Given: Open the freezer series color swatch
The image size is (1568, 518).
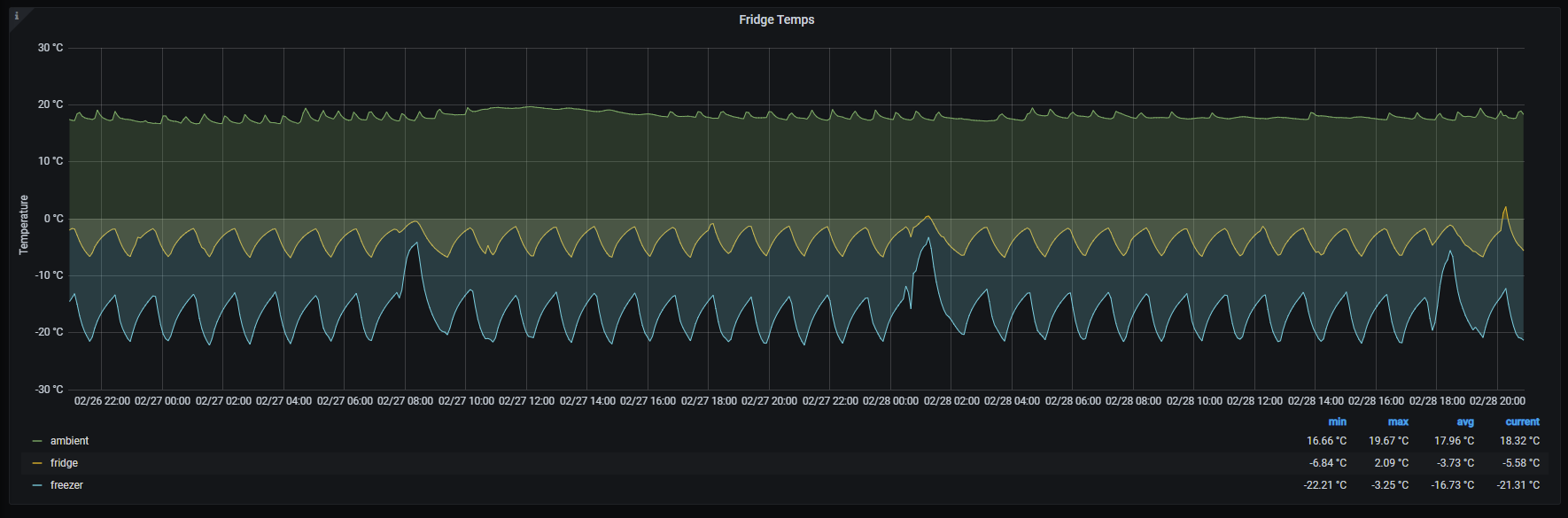Looking at the screenshot, I should (x=37, y=485).
